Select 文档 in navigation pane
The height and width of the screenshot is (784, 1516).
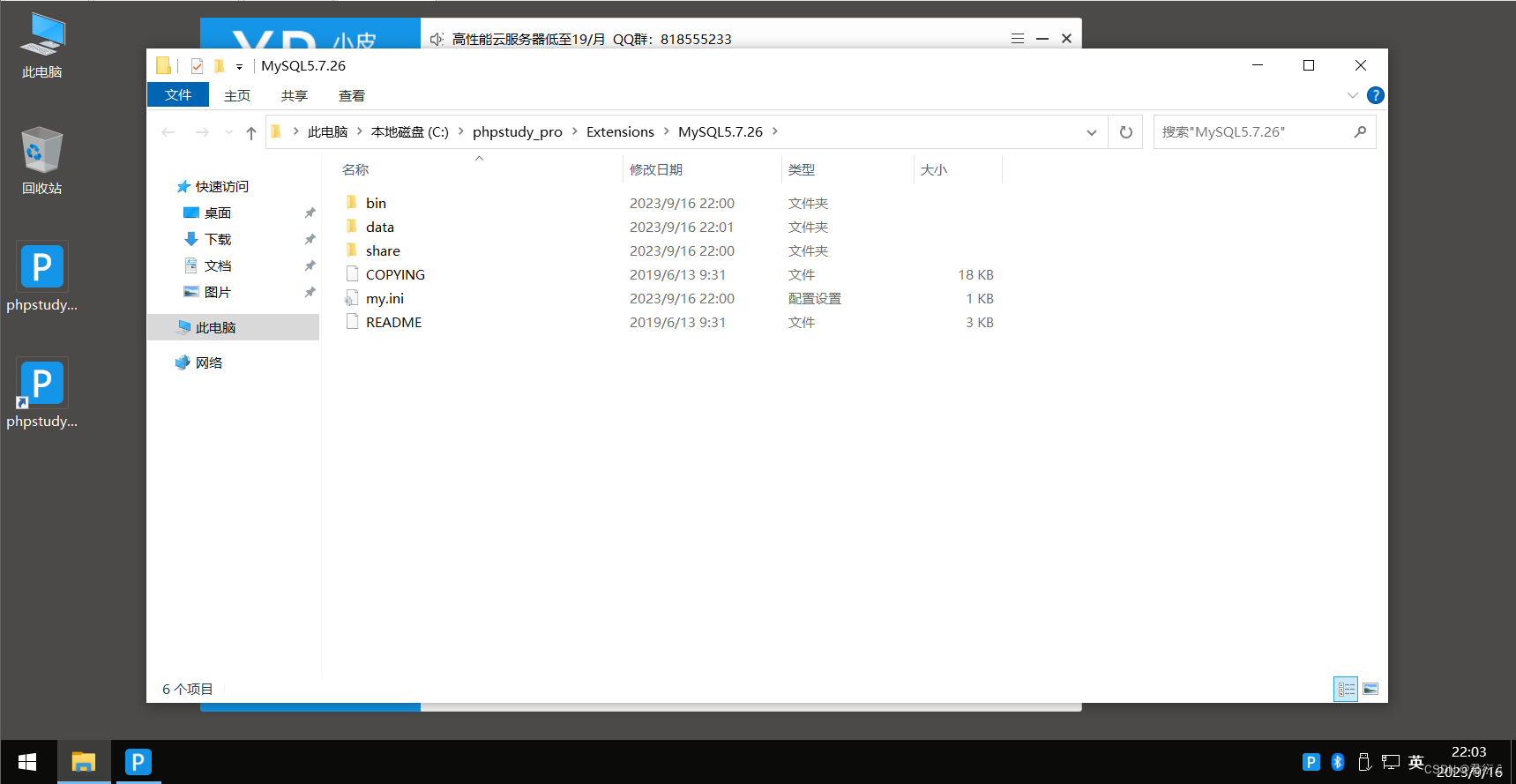218,265
